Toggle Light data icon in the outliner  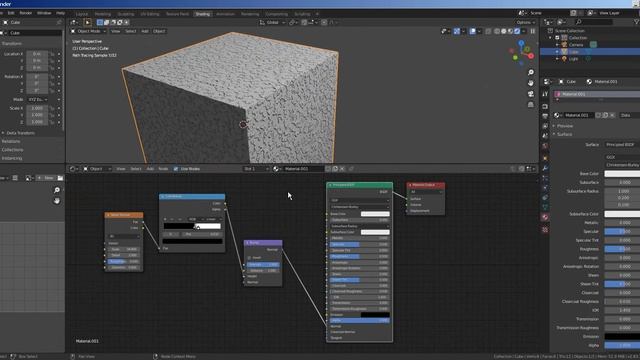[588, 59]
